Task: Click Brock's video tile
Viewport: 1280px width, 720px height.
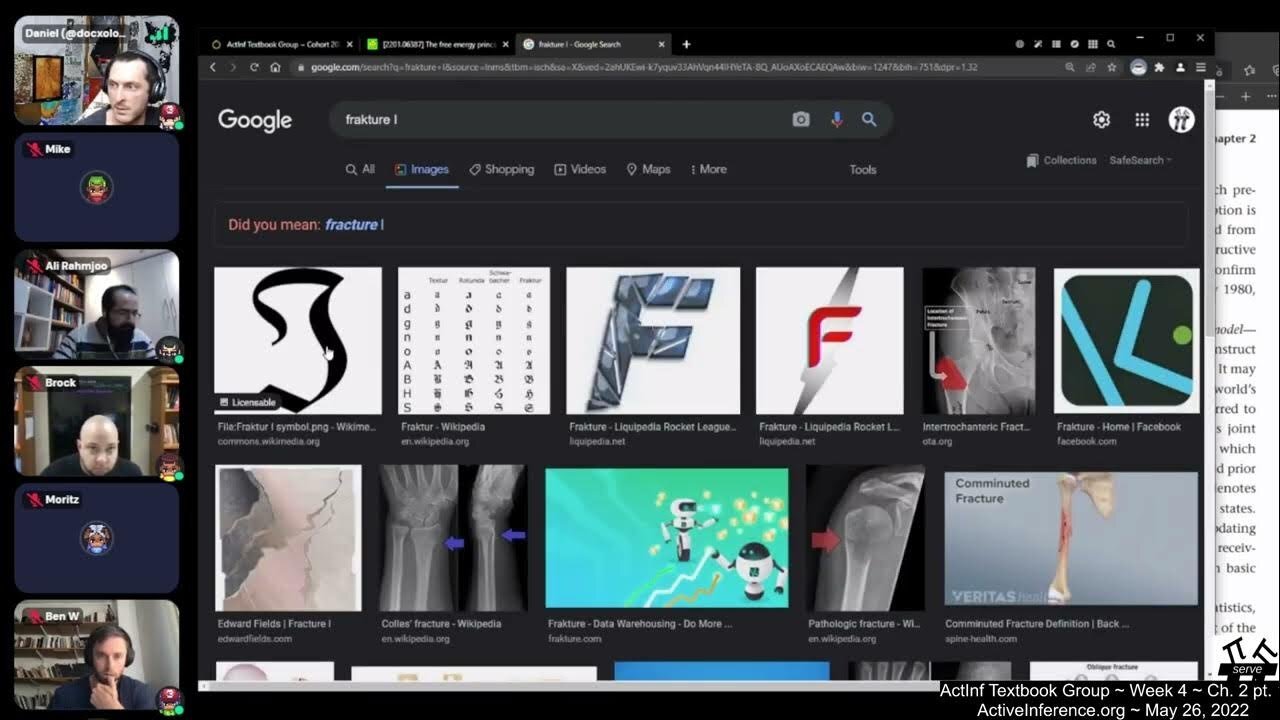Action: coord(97,421)
